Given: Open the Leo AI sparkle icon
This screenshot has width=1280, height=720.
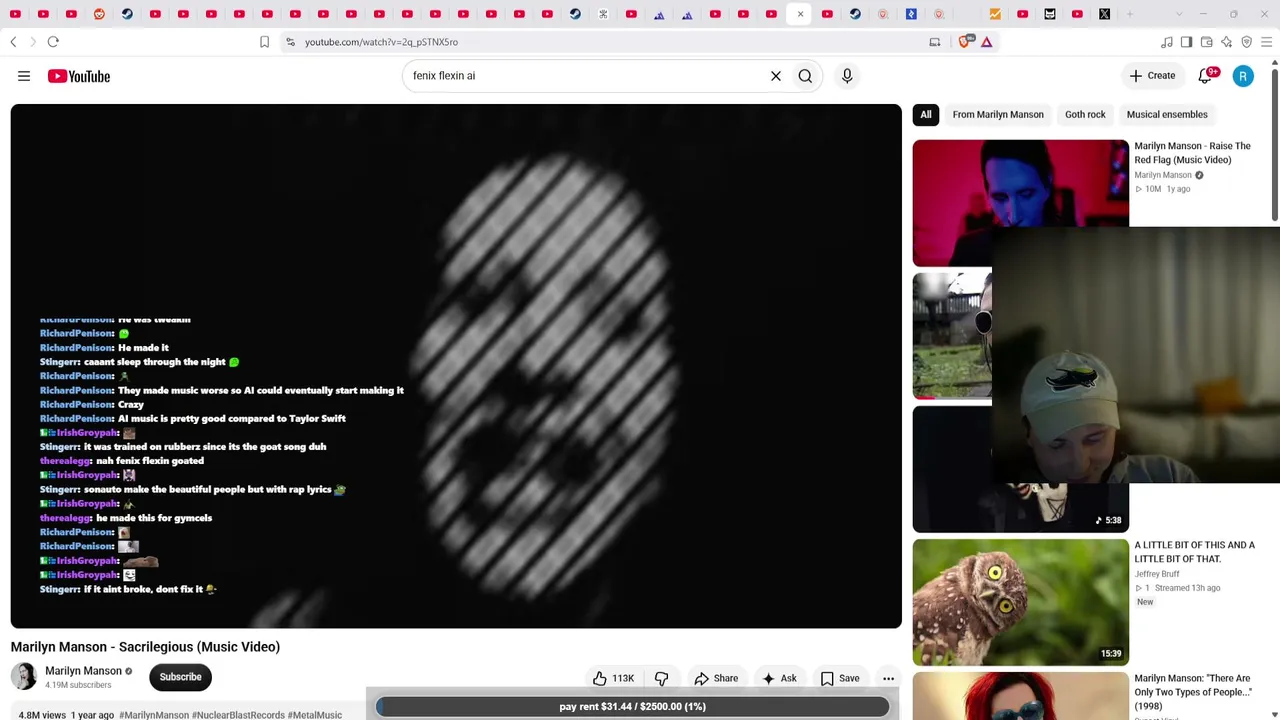Looking at the screenshot, I should 1226,42.
